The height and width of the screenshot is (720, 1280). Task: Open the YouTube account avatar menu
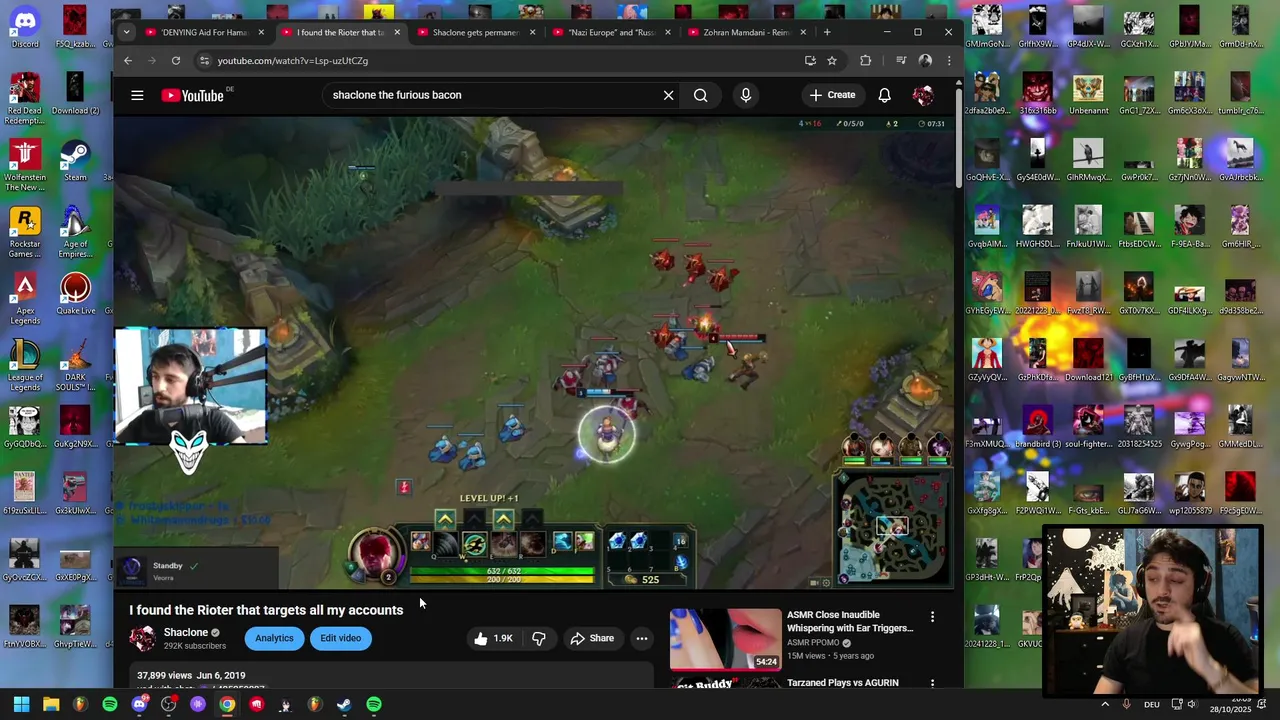tap(922, 95)
